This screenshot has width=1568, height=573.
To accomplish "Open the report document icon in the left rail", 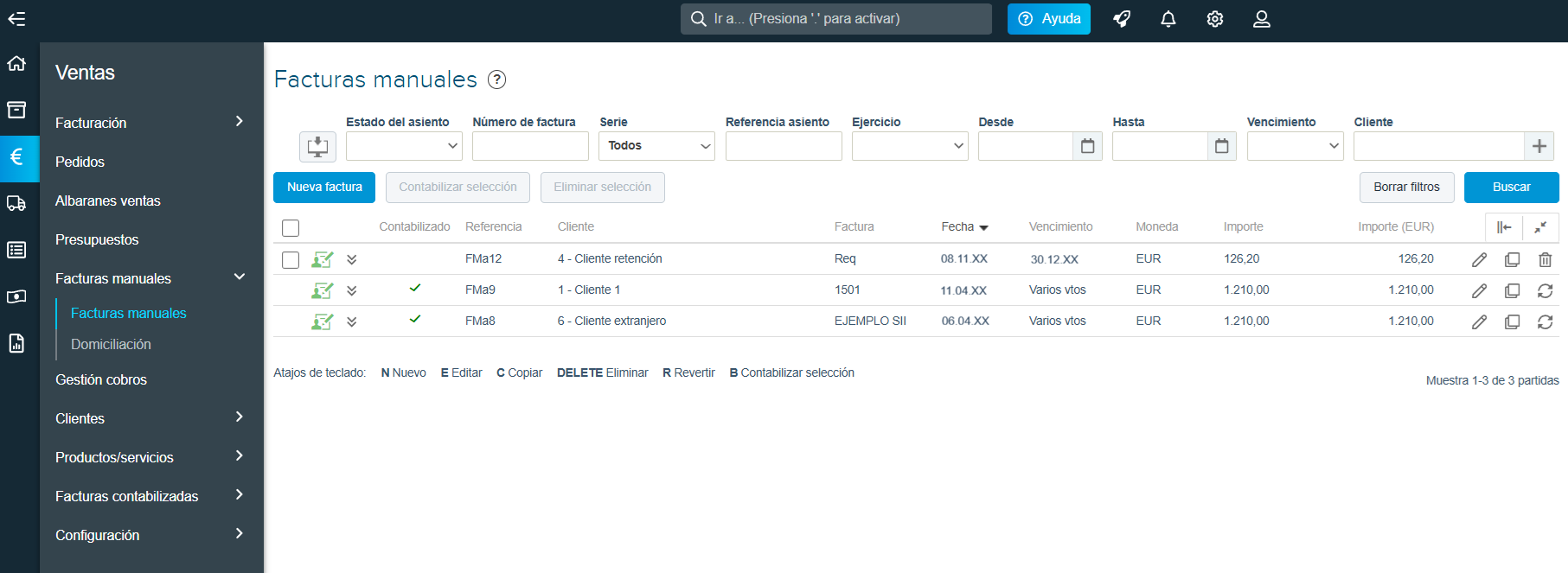I will 16,343.
